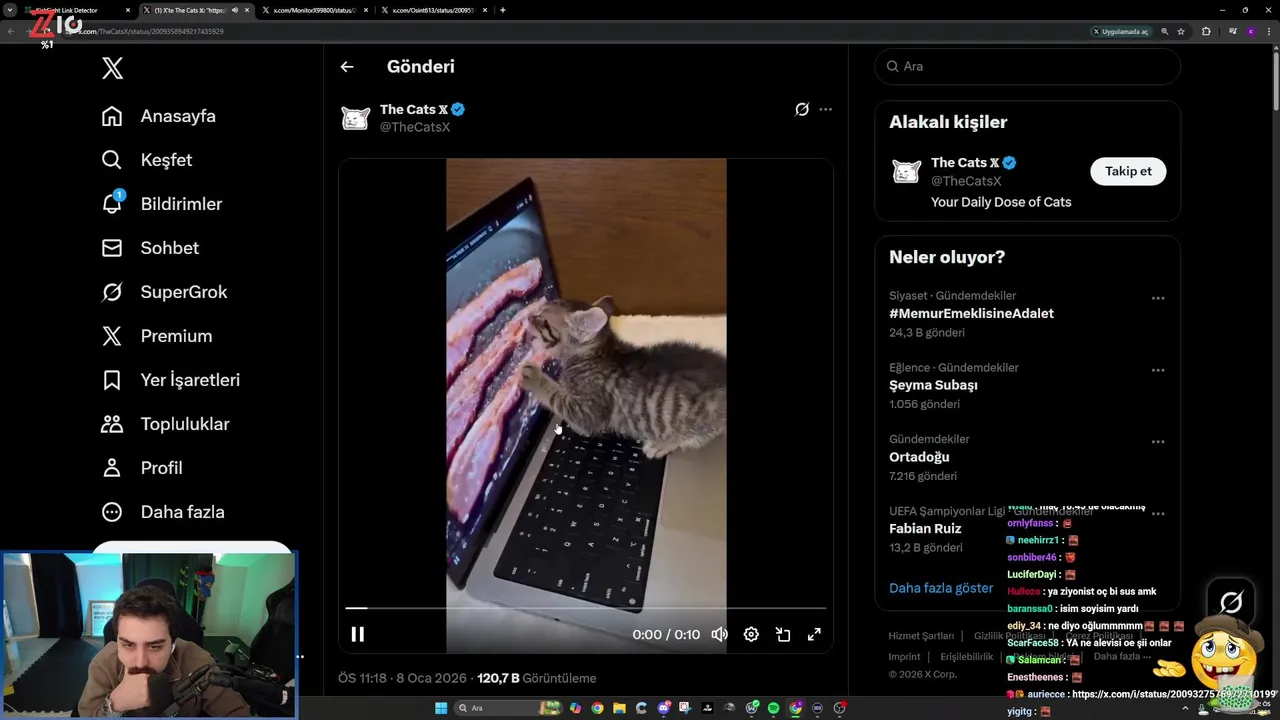Open Chrome from taskbar
This screenshot has width=1280, height=720.
click(x=597, y=708)
